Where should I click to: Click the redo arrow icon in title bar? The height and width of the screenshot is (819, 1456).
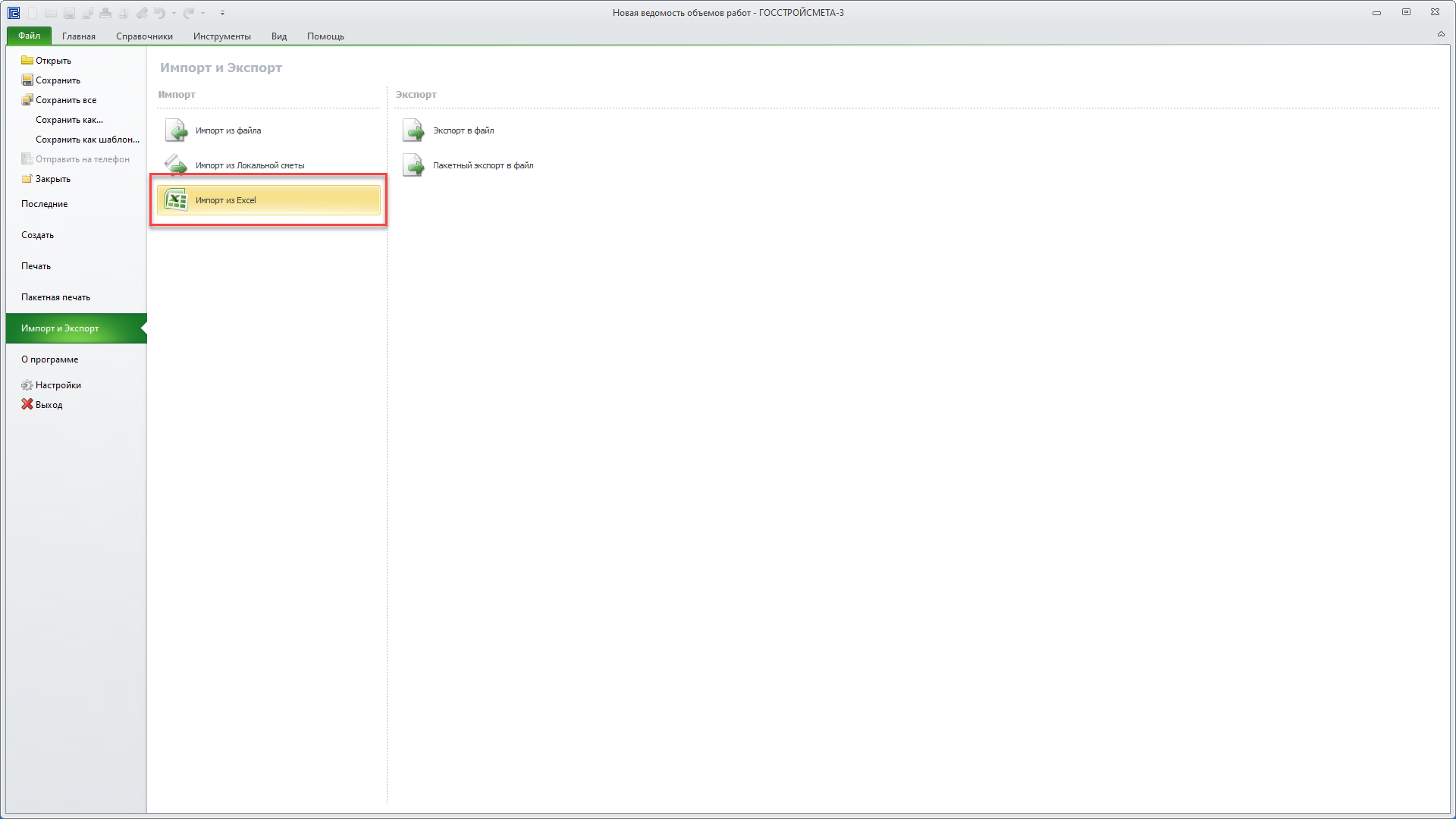pos(189,13)
